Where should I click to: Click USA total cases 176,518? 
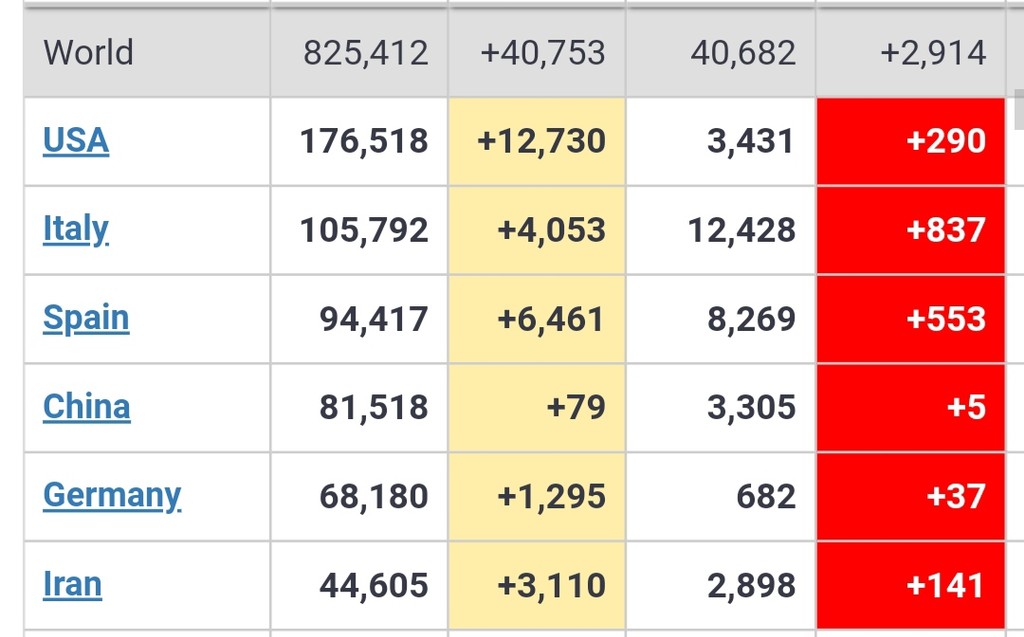(x=364, y=141)
